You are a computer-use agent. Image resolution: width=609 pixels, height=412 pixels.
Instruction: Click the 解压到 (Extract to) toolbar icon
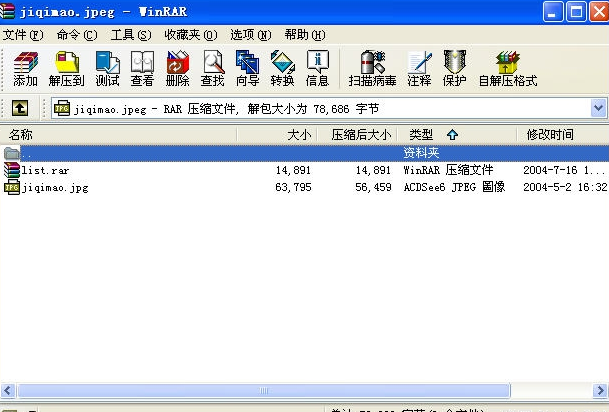click(x=66, y=68)
